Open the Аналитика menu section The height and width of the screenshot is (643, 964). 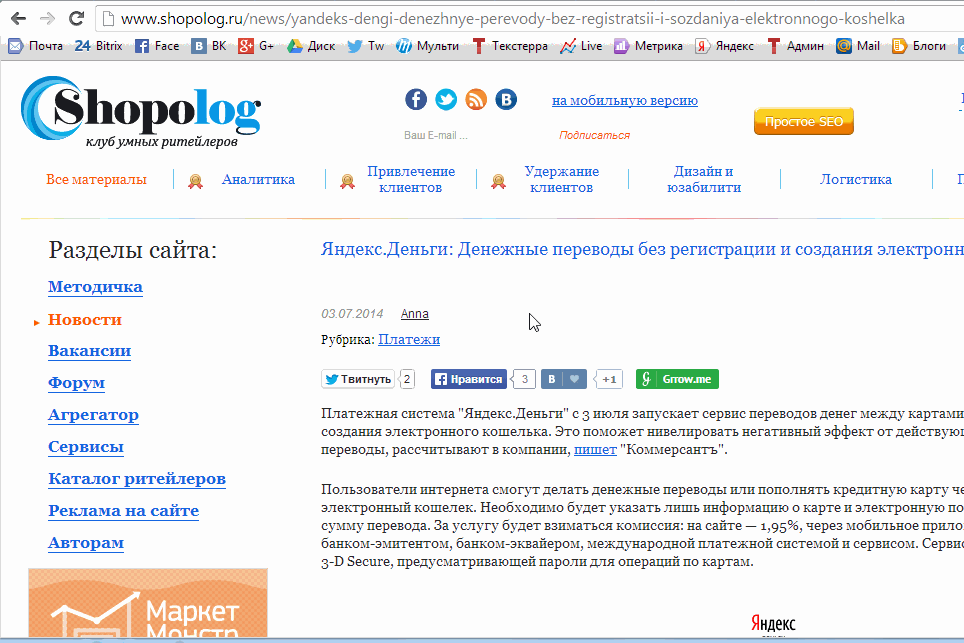(x=258, y=180)
